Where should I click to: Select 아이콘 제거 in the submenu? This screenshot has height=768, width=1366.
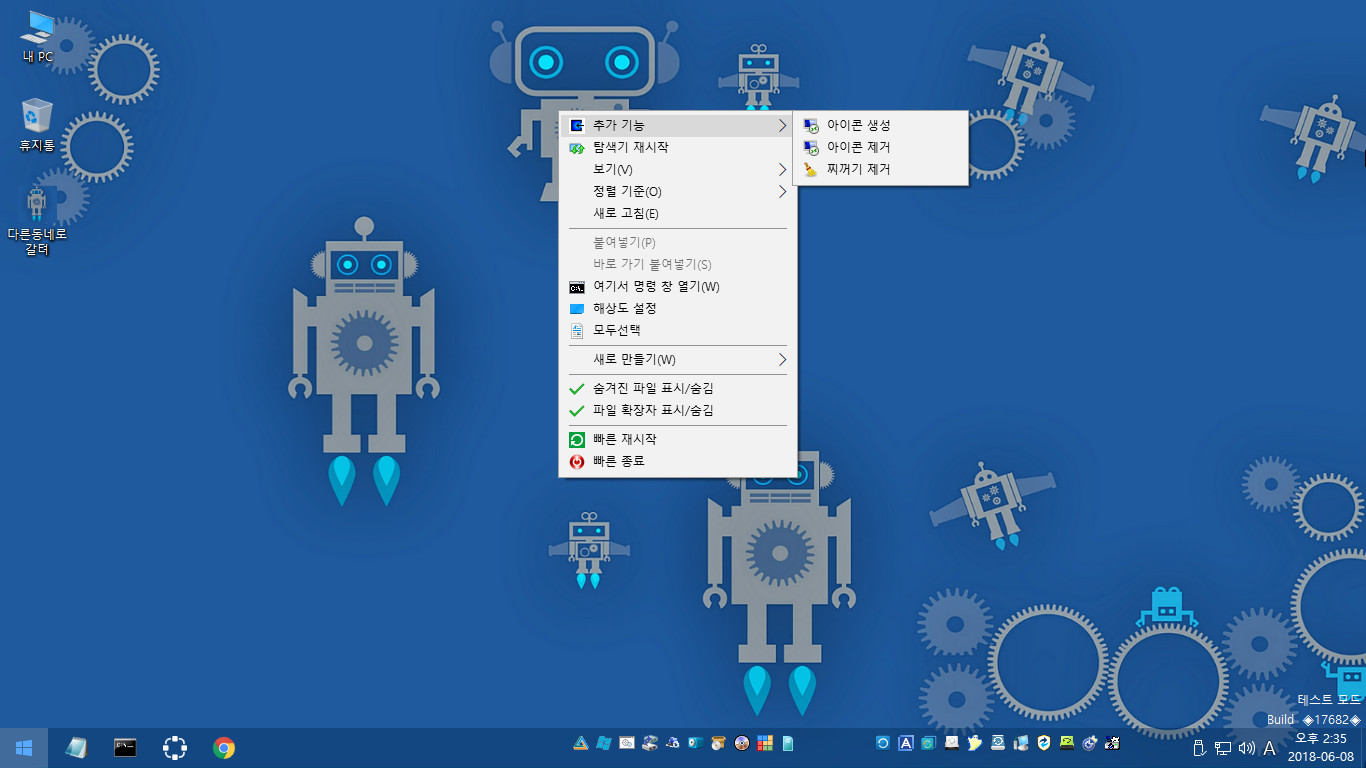pyautogui.click(x=880, y=147)
